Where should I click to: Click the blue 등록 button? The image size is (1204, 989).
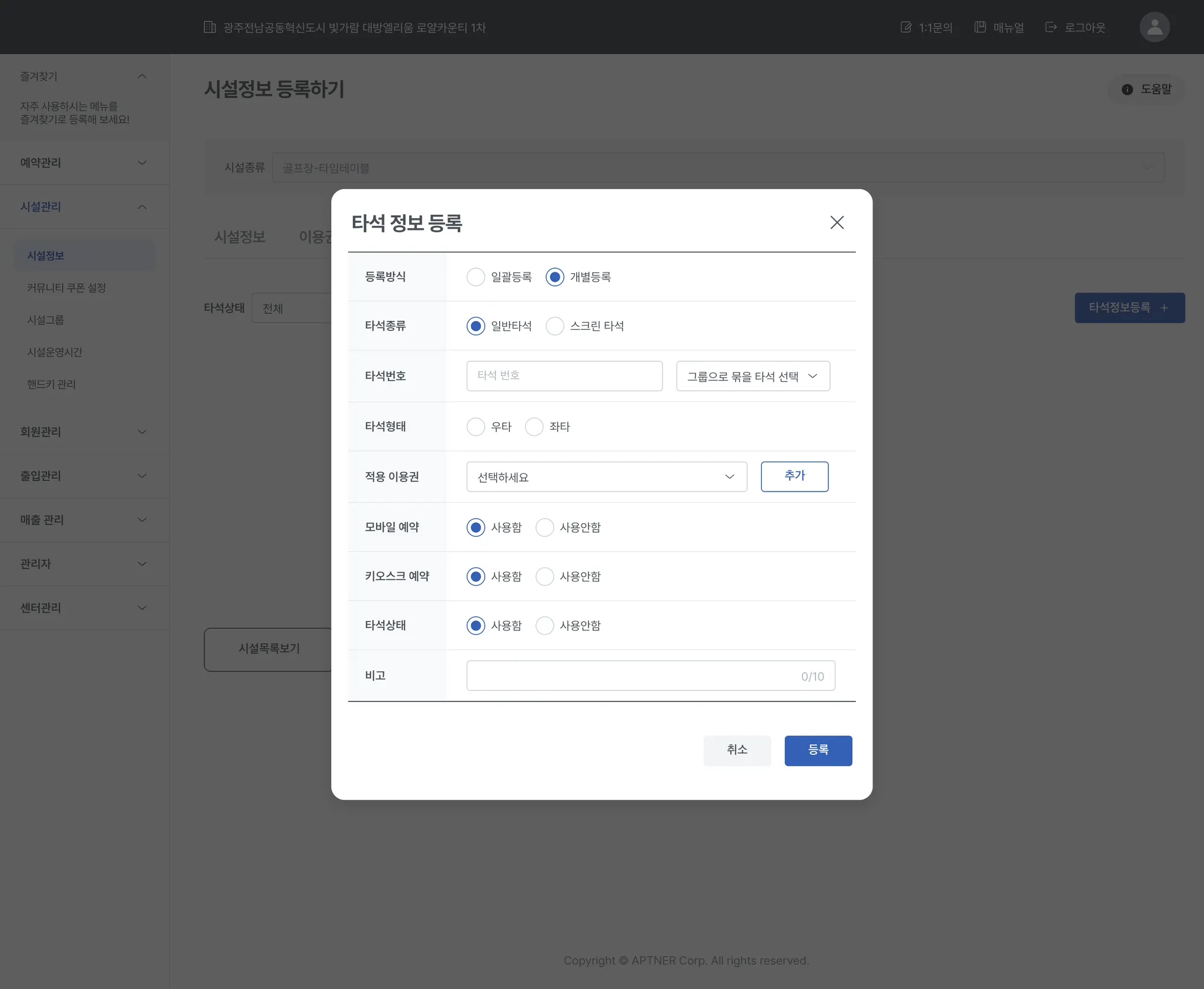pos(818,750)
